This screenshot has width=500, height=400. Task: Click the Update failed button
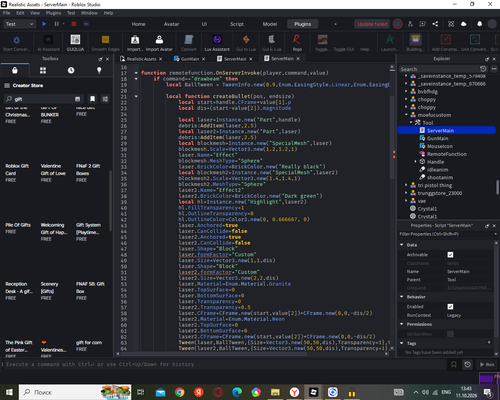372,24
